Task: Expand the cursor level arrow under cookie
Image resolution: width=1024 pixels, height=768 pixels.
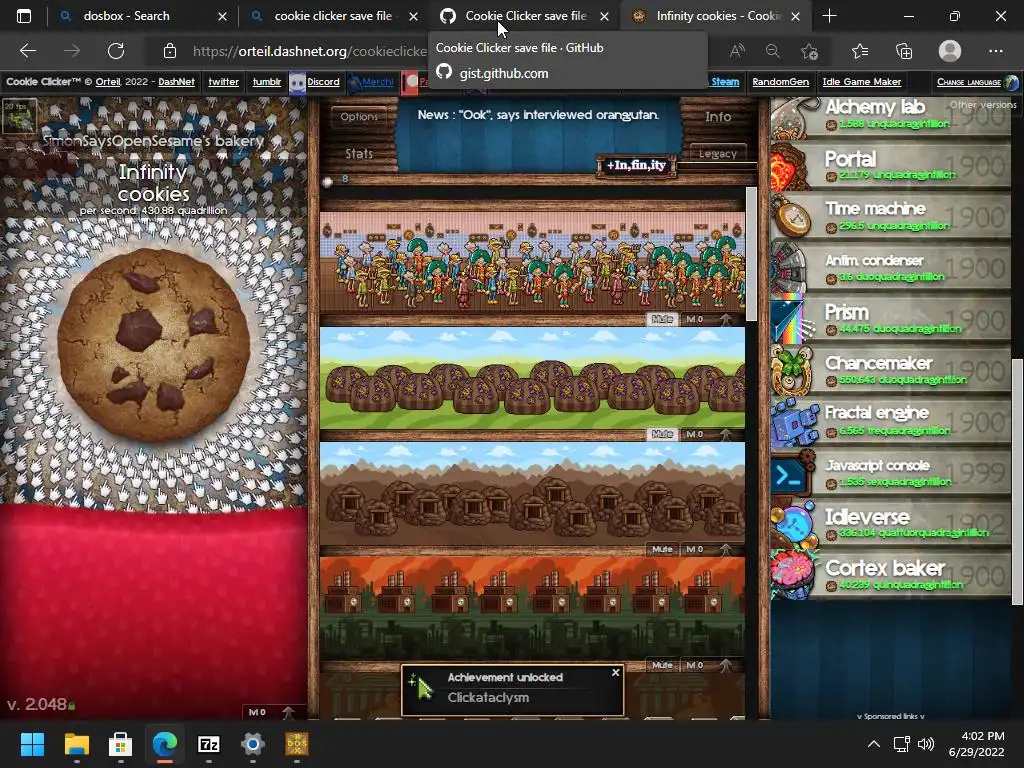Action: pos(288,712)
